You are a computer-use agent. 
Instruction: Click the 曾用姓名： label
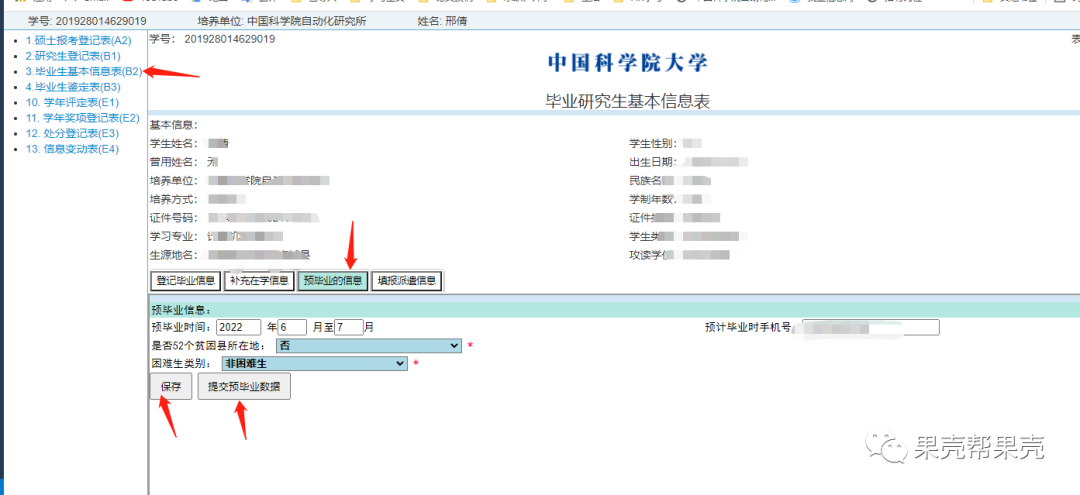click(x=174, y=162)
